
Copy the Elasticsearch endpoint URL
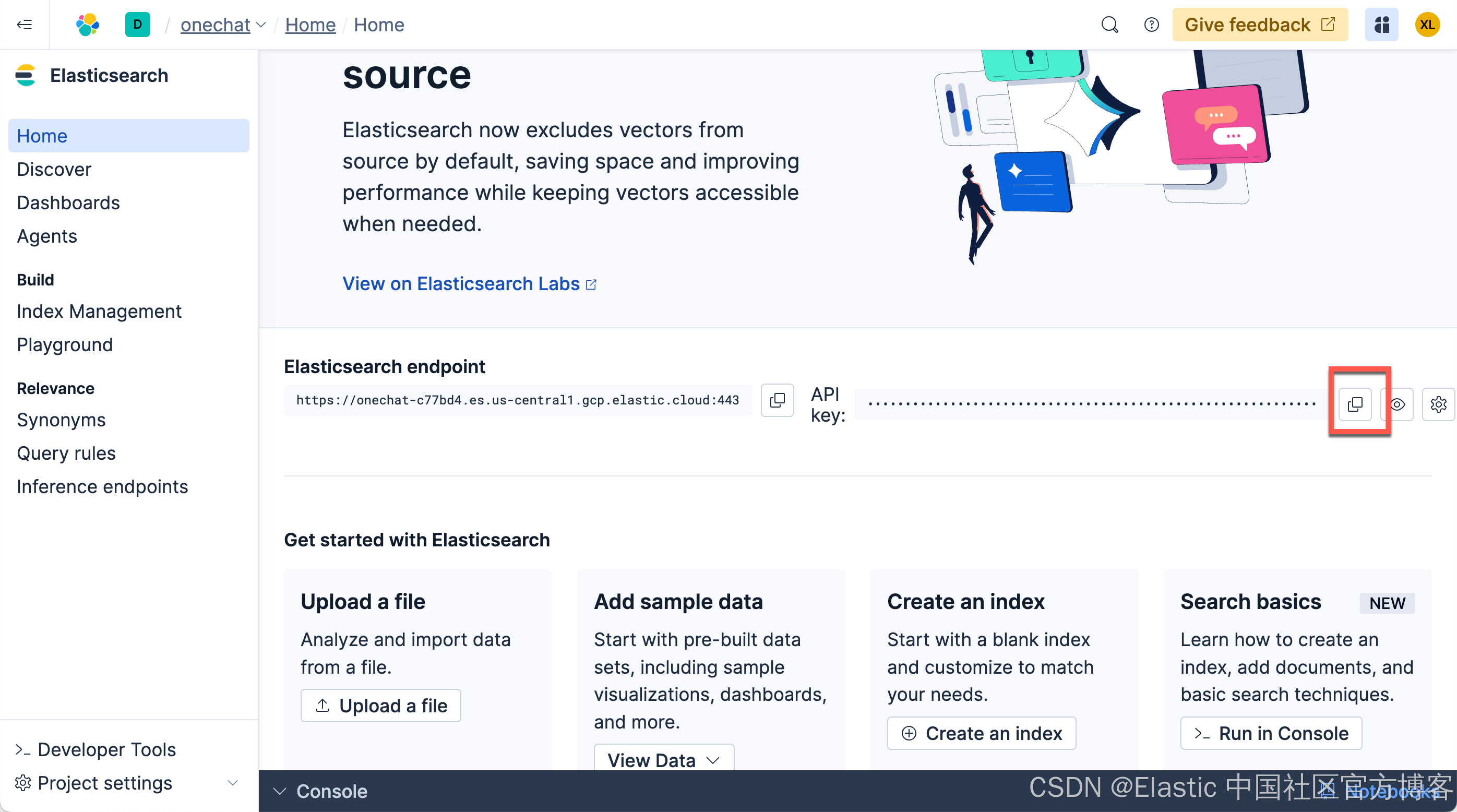[777, 400]
